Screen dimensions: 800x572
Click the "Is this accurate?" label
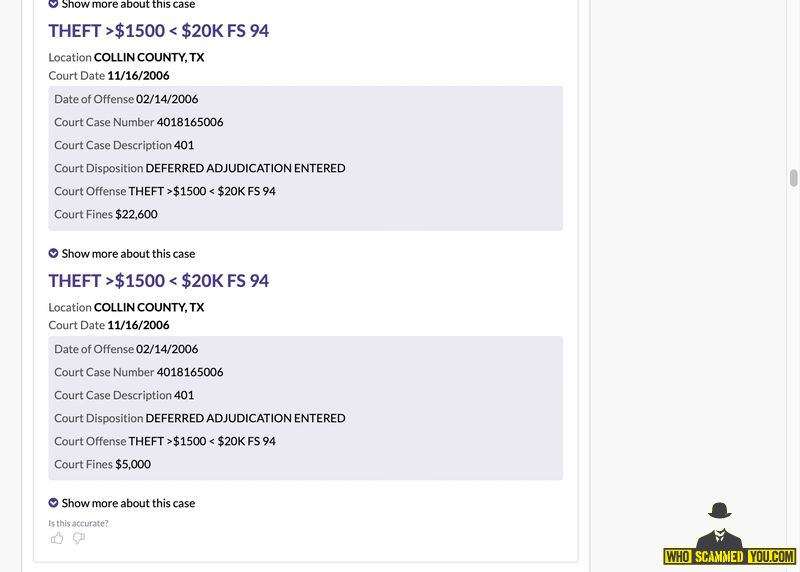[78, 523]
